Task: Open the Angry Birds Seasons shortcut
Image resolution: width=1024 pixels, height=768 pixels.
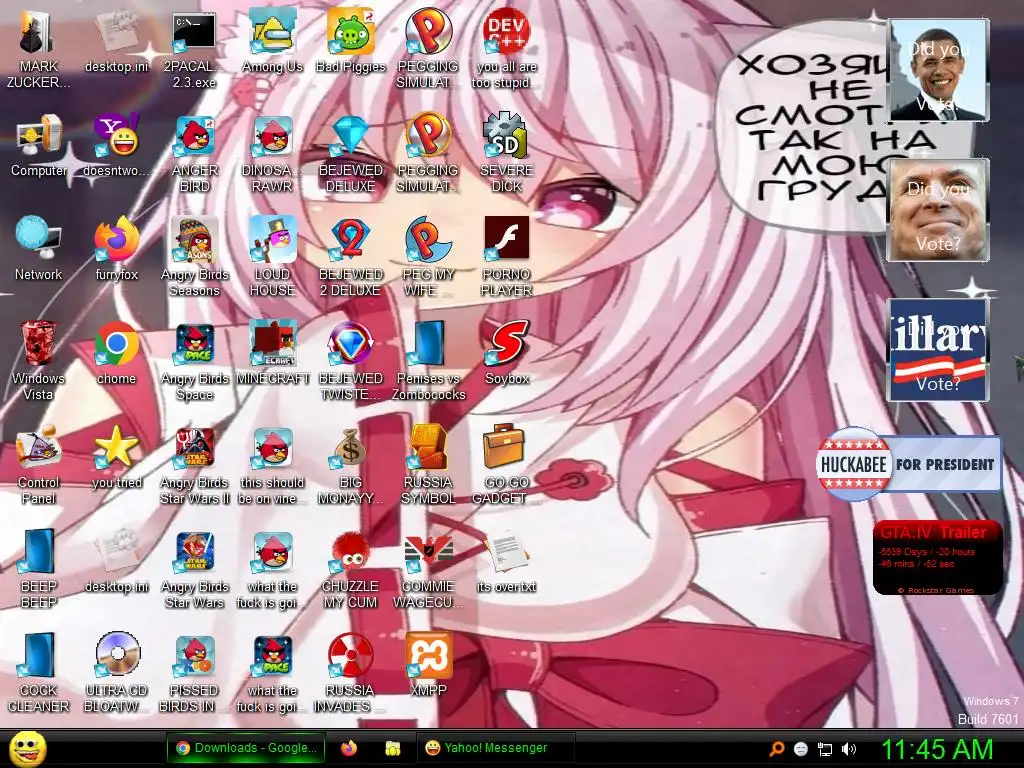Action: pos(195,257)
